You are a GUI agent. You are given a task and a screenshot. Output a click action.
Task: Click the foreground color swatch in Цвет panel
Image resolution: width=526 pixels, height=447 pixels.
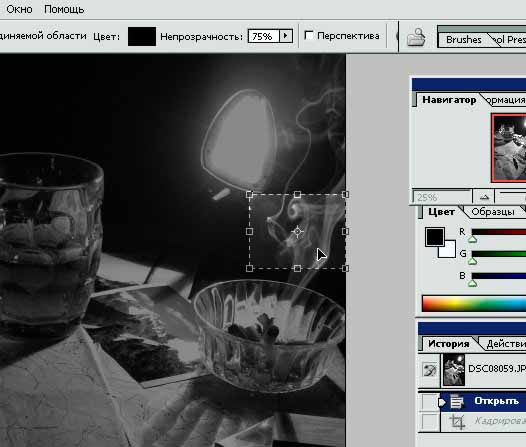[435, 237]
